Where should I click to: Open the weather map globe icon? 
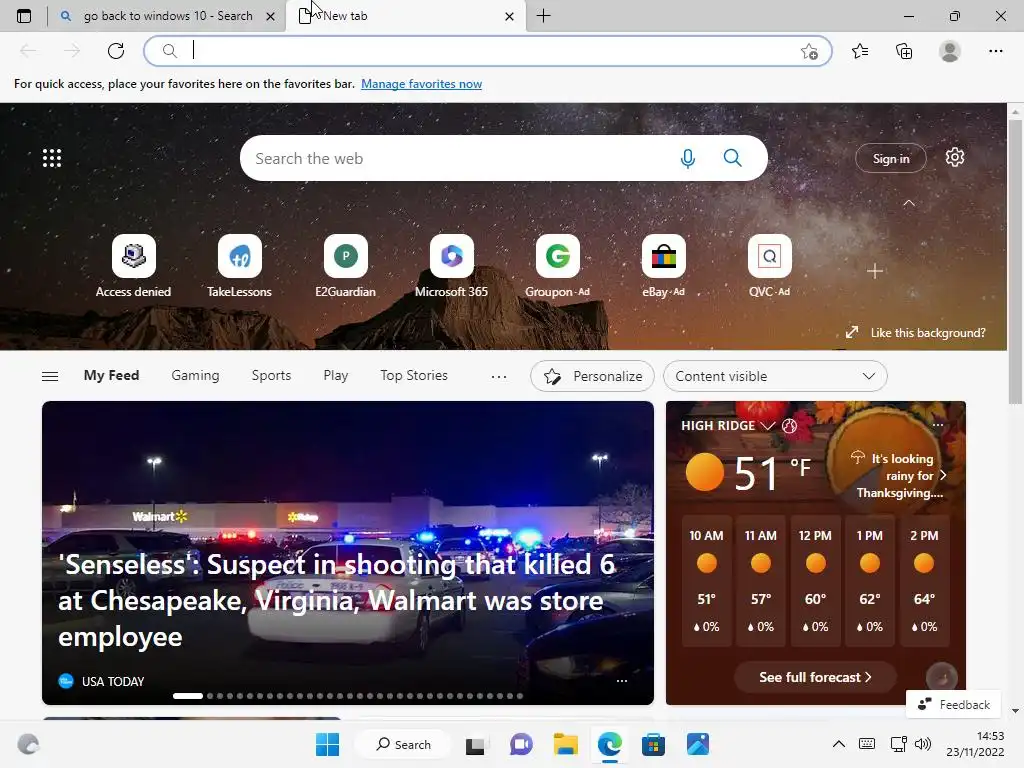point(790,426)
